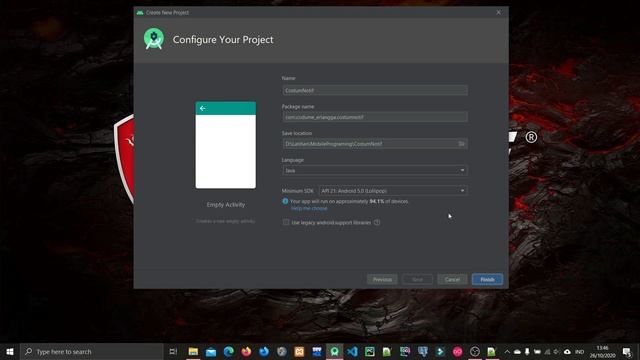The image size is (640, 360).
Task: Open the Language dropdown showing Java
Action: click(375, 170)
